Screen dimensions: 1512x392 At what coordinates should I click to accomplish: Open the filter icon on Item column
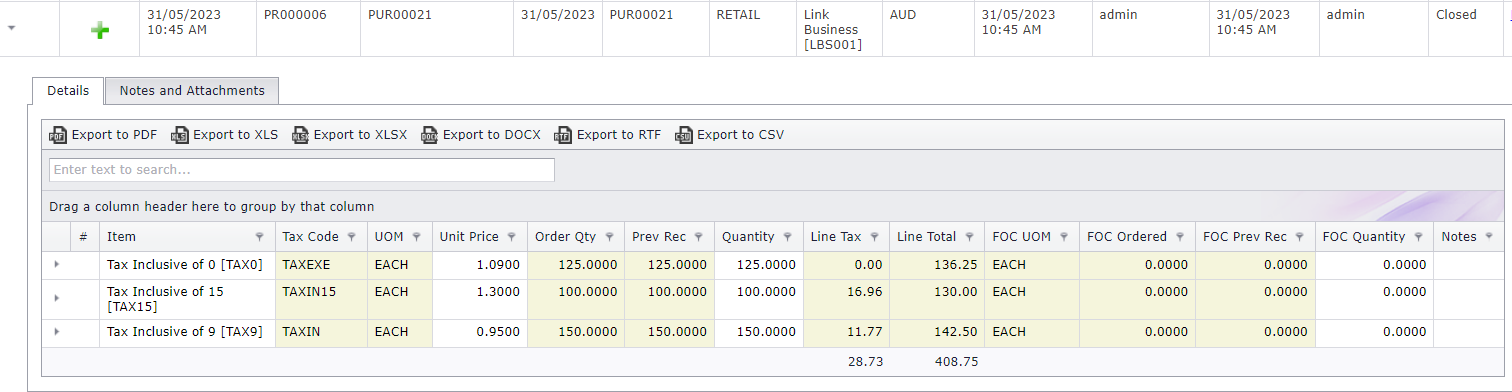(x=260, y=237)
